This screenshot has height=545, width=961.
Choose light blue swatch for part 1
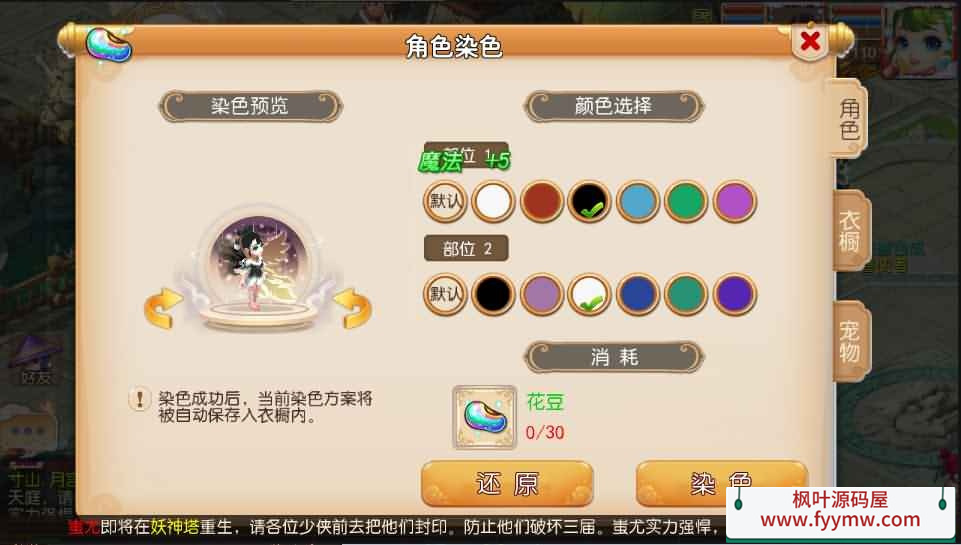(638, 201)
